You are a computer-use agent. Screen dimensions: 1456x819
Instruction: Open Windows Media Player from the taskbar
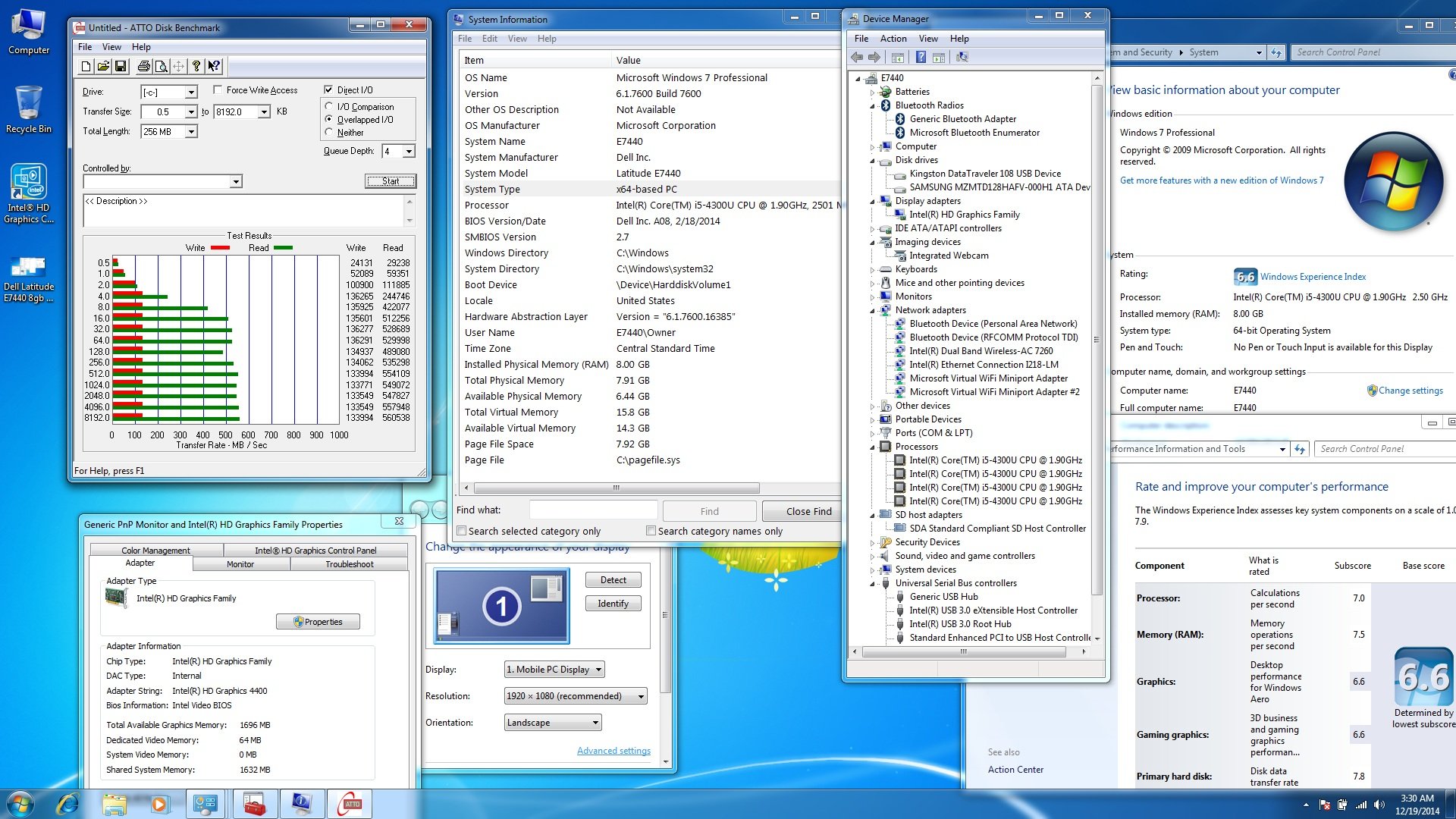tap(159, 804)
